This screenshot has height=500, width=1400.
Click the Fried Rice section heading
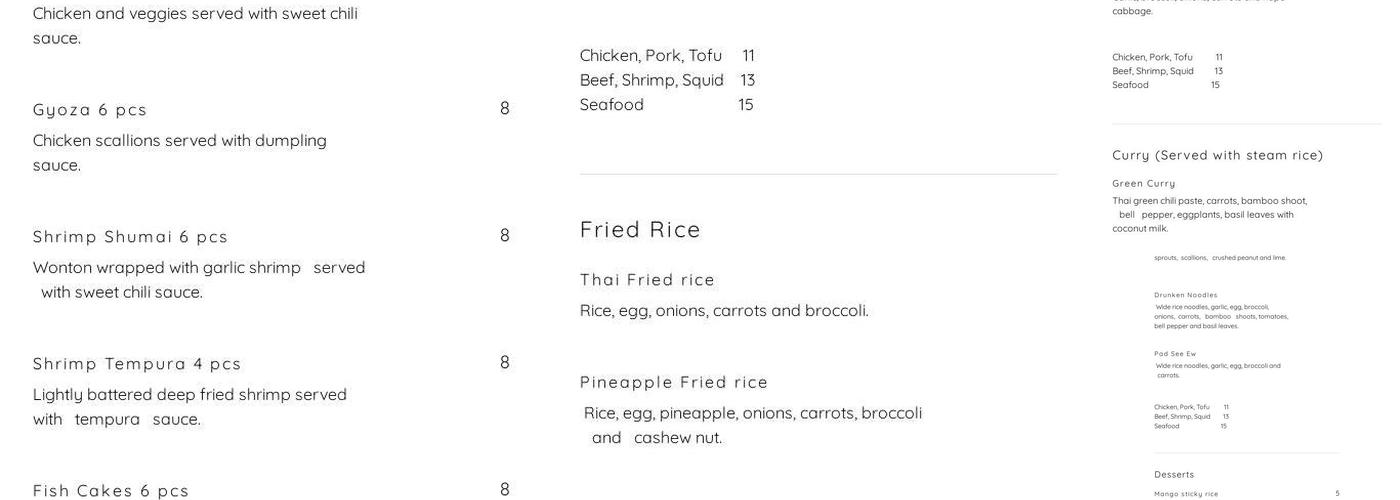[640, 229]
